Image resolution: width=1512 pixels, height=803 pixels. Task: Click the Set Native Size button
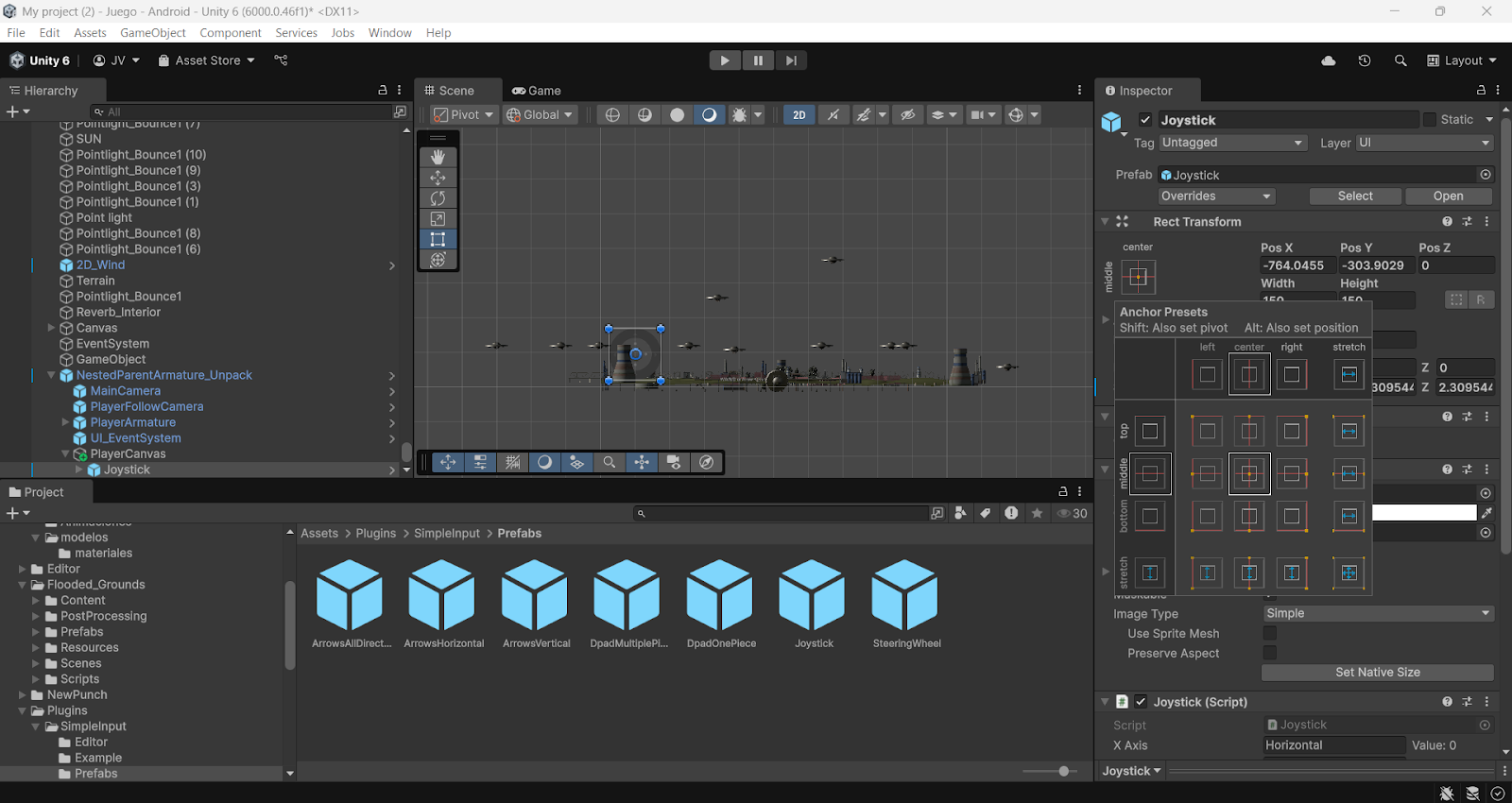pos(1378,673)
